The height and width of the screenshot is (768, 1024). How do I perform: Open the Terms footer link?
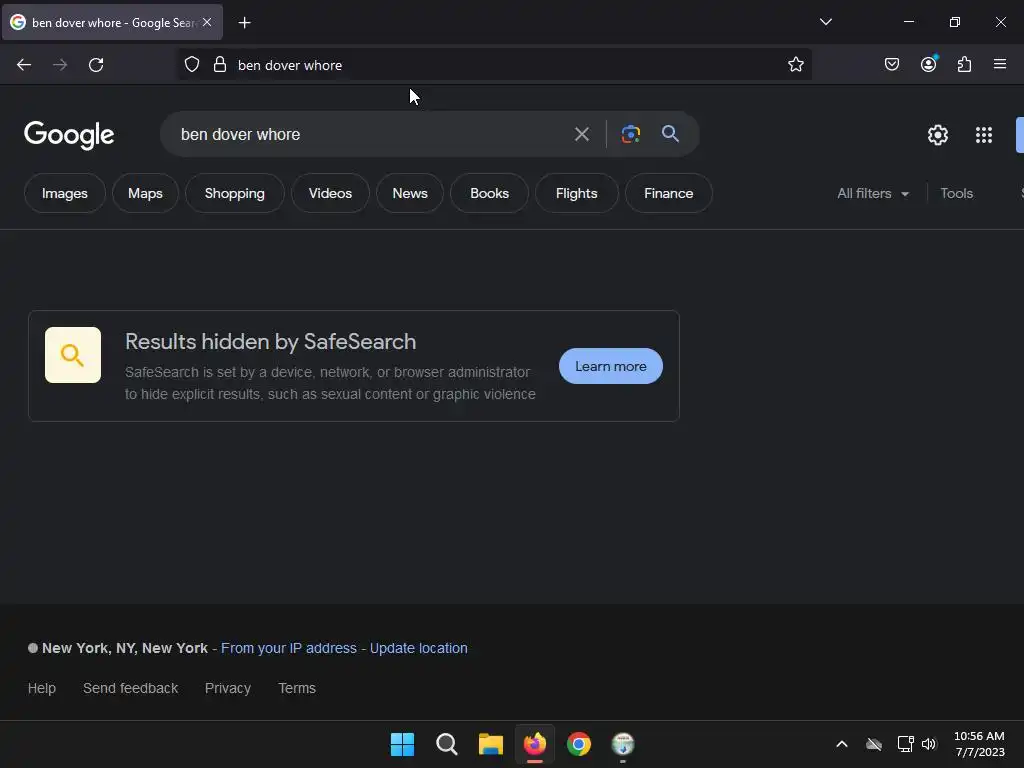point(297,688)
